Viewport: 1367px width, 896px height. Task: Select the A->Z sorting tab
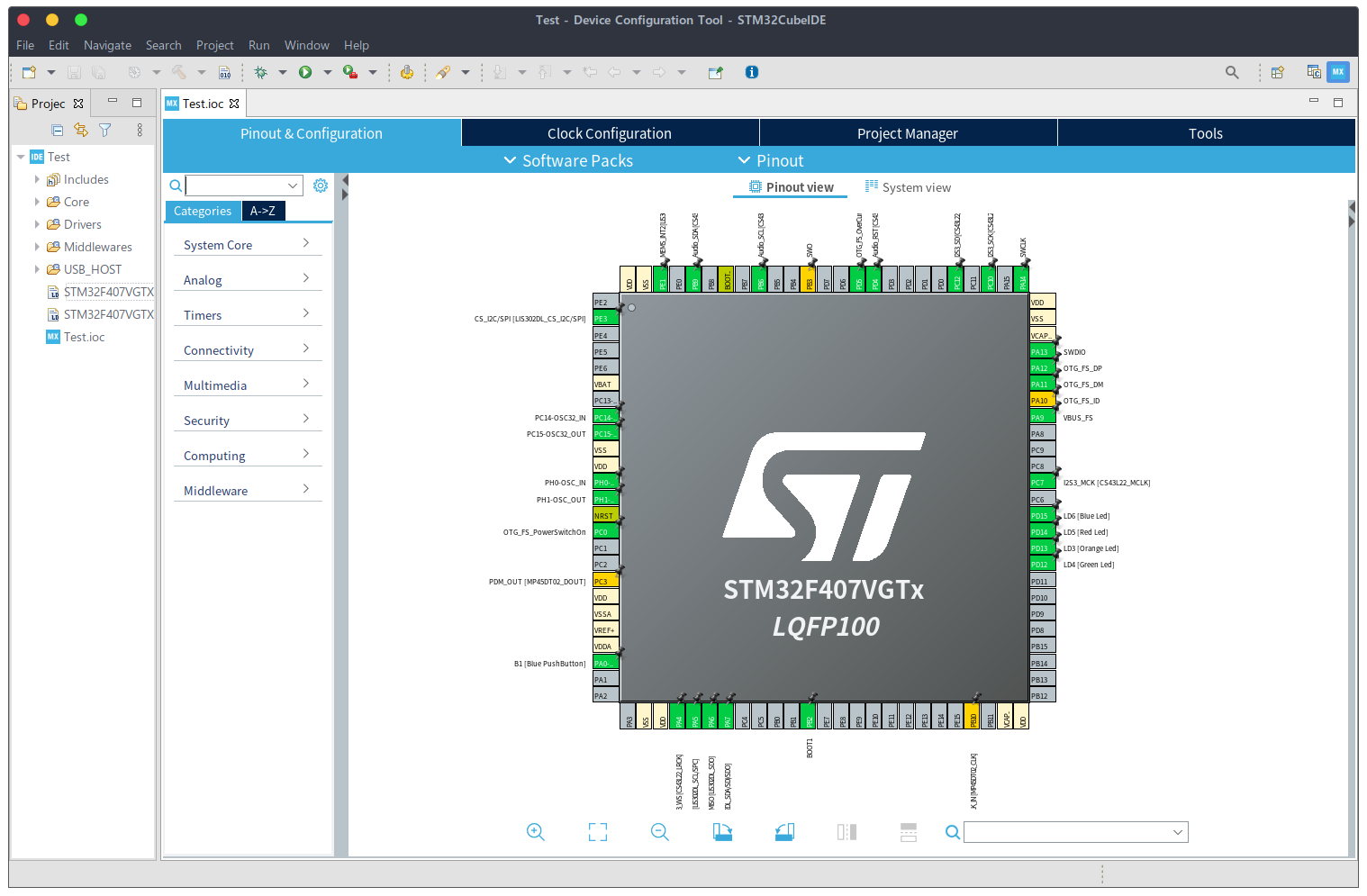[263, 211]
